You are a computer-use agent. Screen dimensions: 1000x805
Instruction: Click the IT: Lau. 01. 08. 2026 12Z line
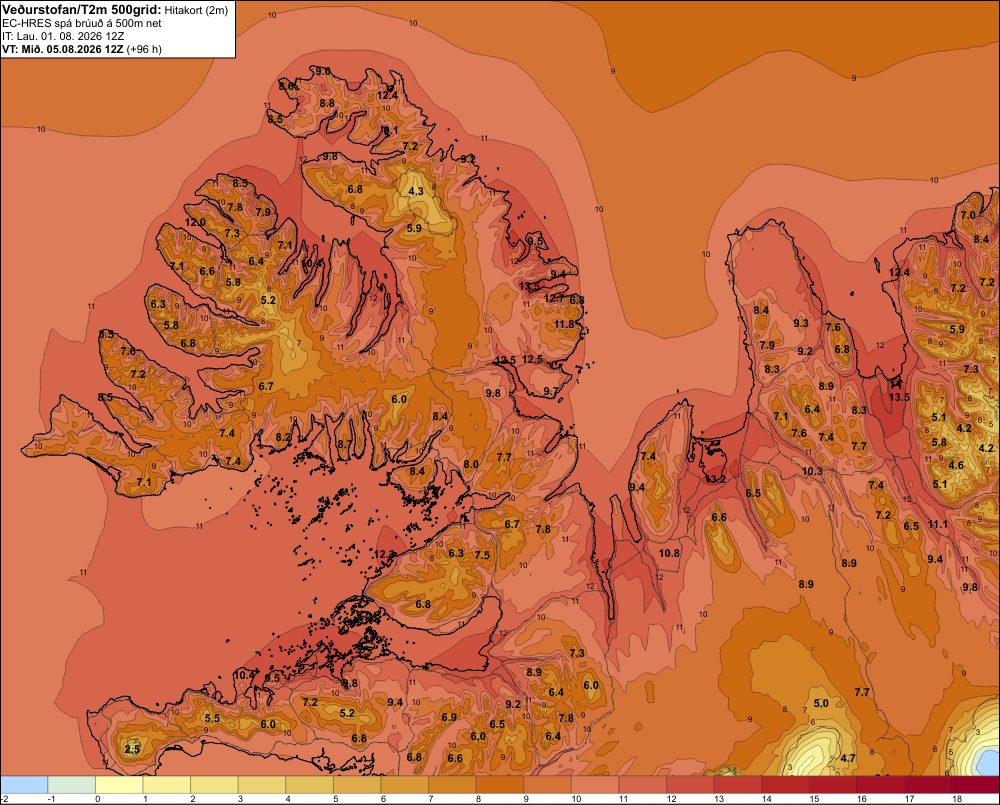63,36
